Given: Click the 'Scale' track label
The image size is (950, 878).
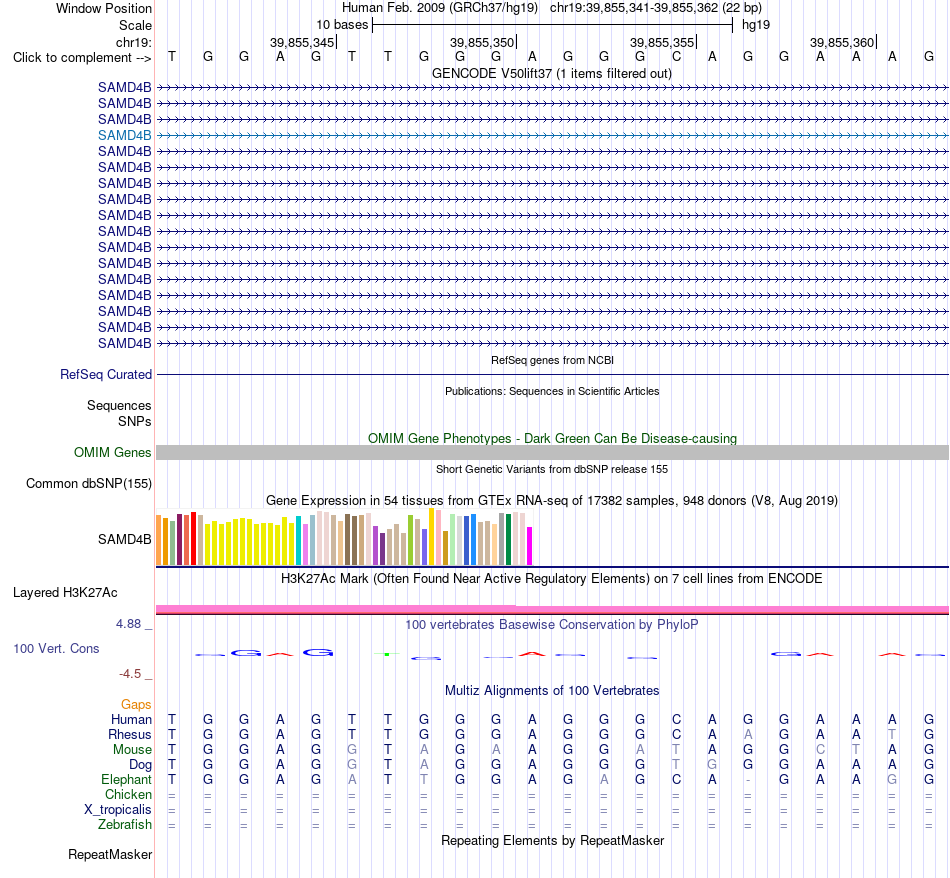Looking at the screenshot, I should coord(135,25).
